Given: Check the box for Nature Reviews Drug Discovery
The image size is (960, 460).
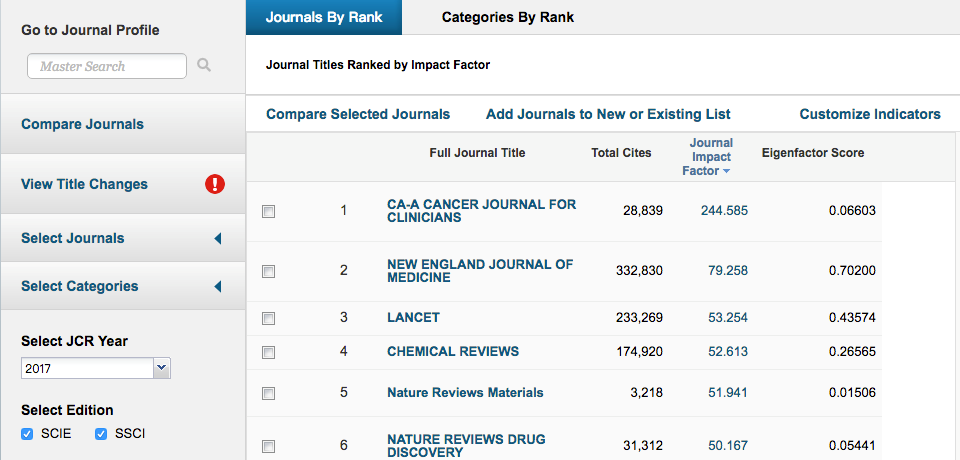Looking at the screenshot, I should point(268,447).
